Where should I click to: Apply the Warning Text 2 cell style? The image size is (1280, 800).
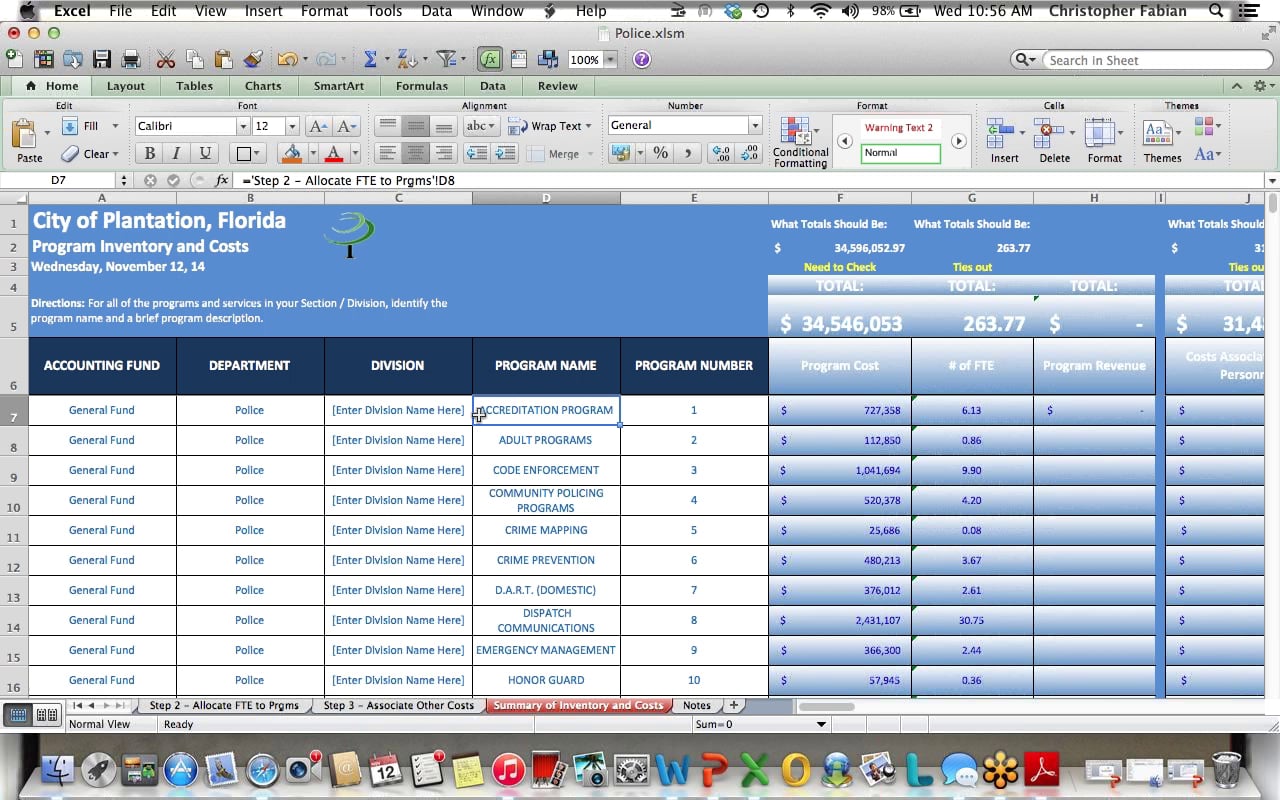click(x=899, y=128)
